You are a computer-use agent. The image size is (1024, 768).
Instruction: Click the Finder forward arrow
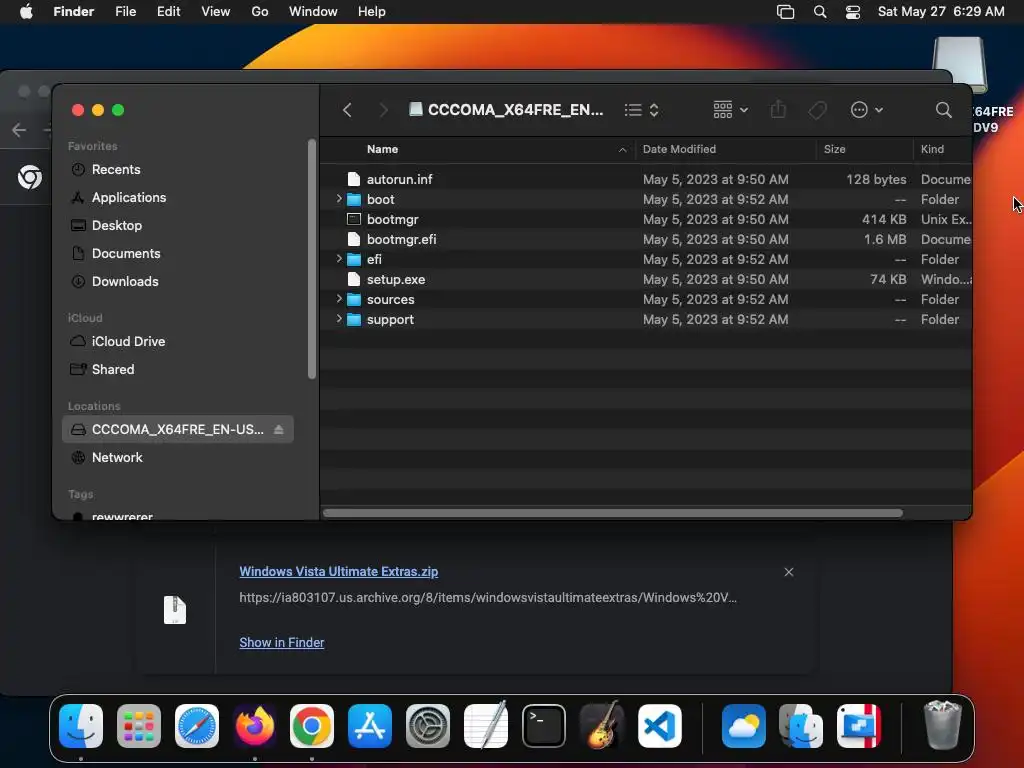383,110
